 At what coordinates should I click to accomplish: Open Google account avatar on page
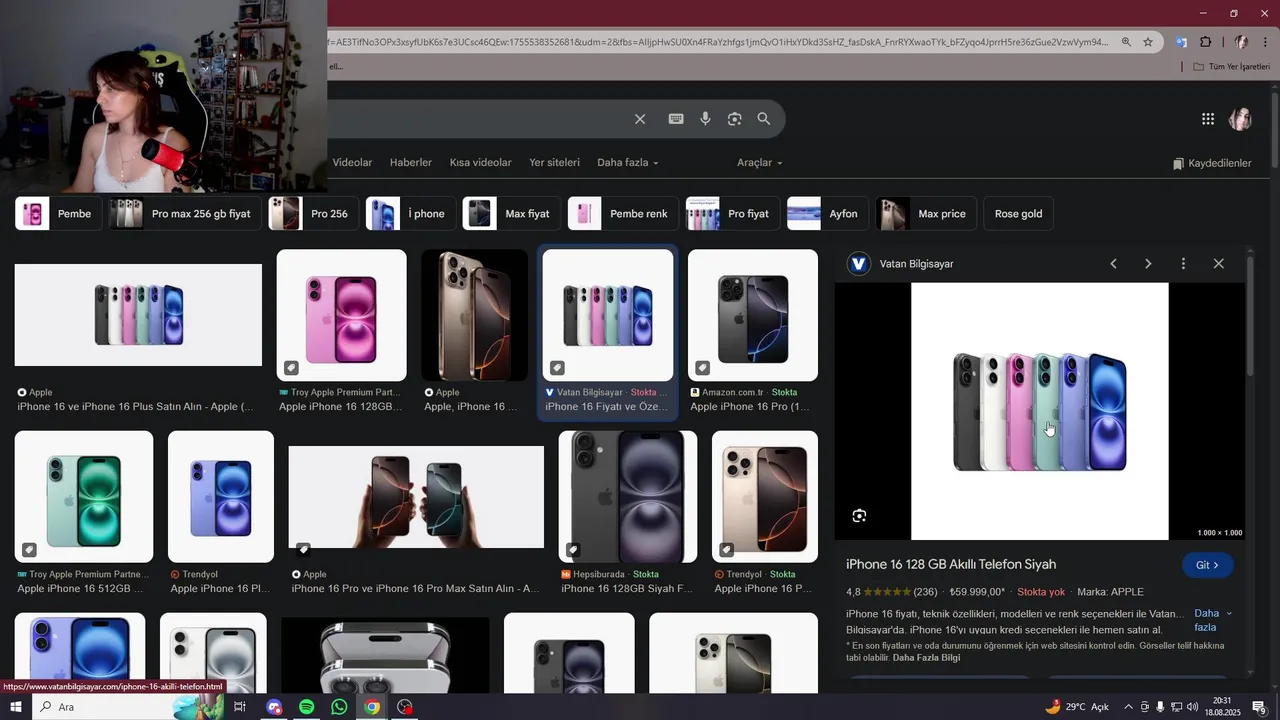[x=1241, y=119]
